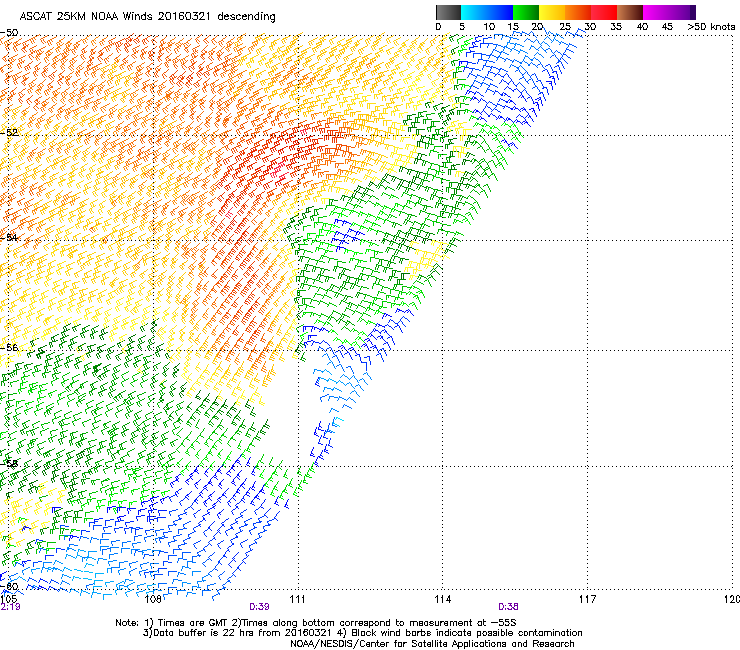Viewport: 740px width, 650px height.
Task: Click the gray 0-5 knots color swatch
Action: click(x=448, y=12)
